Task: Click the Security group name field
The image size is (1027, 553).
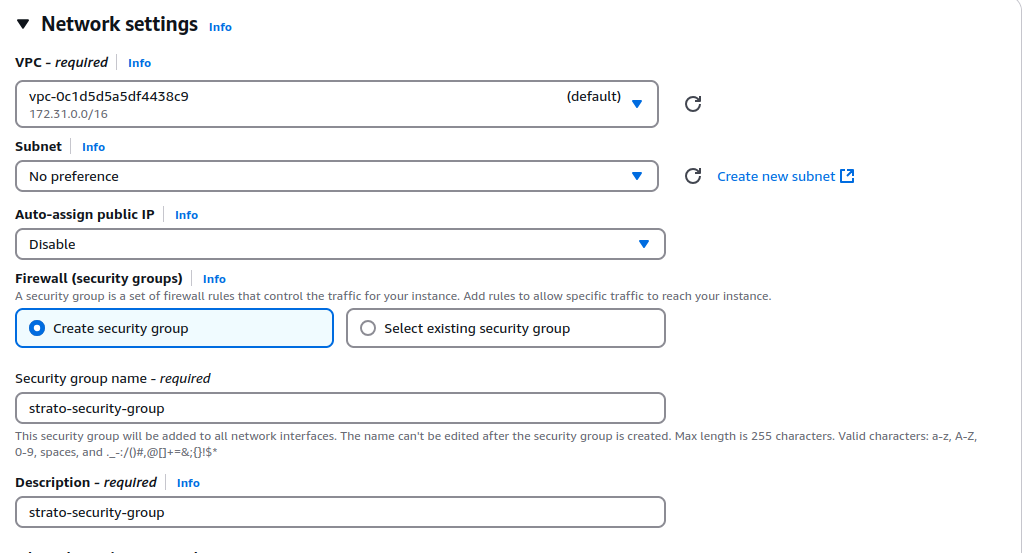Action: (x=340, y=408)
